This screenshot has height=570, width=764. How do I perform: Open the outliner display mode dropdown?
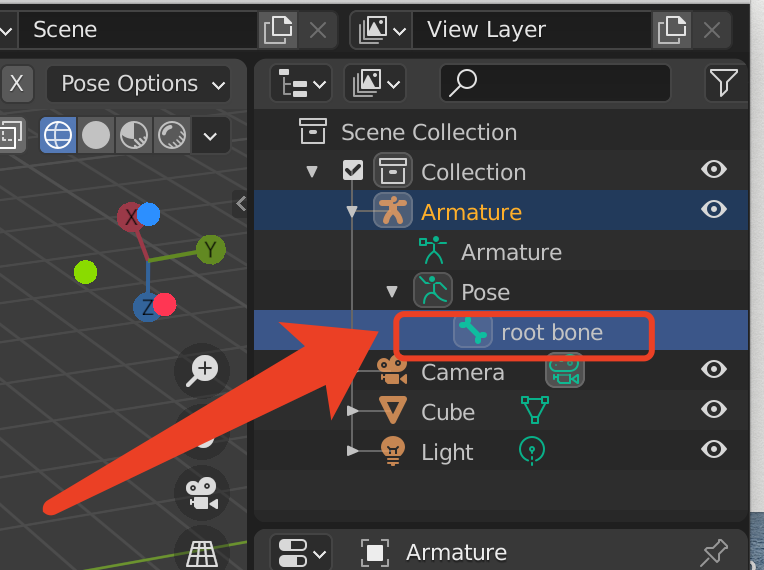[375, 83]
